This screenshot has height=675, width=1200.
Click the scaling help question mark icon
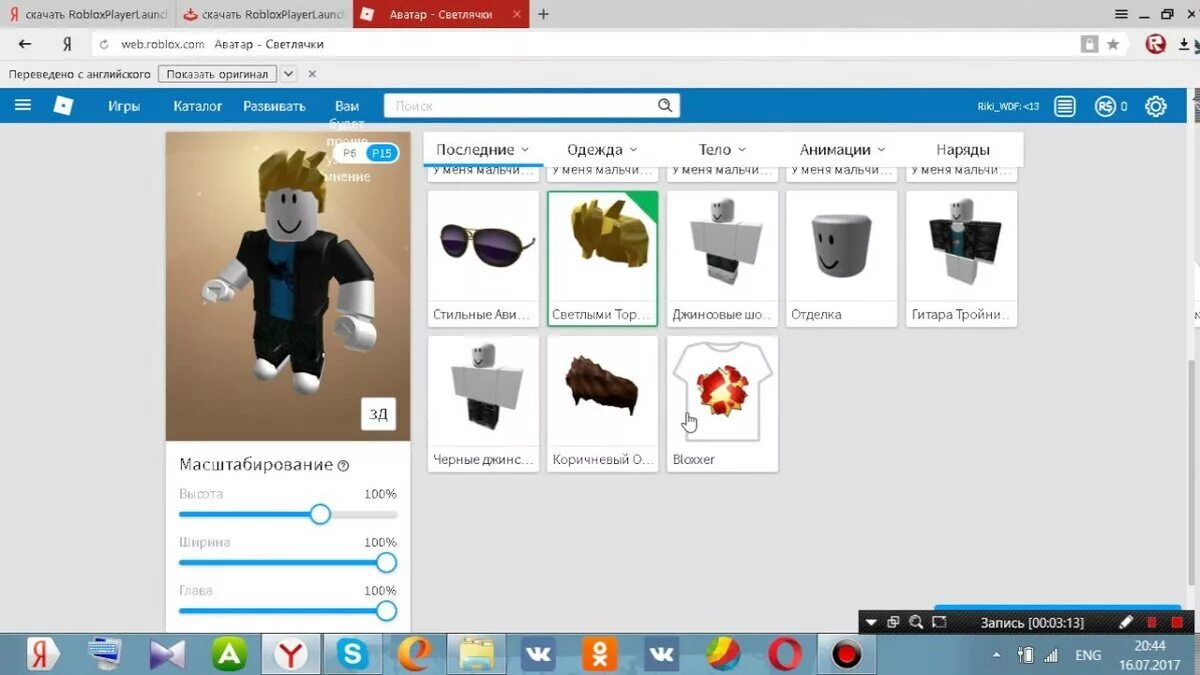pyautogui.click(x=343, y=465)
